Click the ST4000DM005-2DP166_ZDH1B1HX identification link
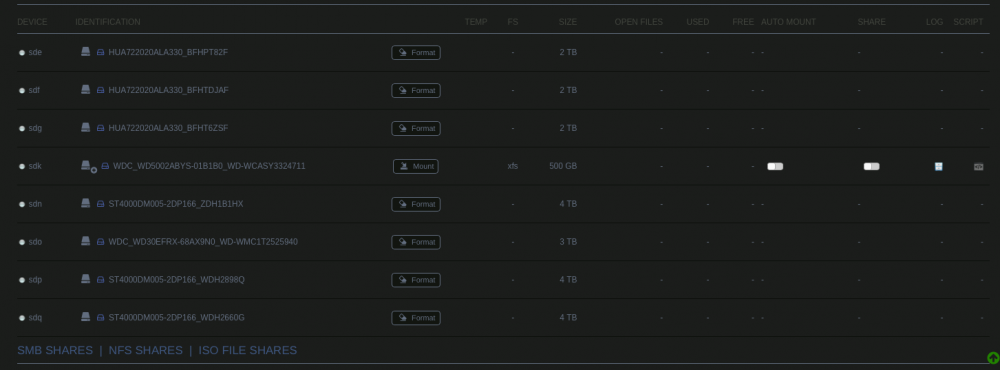 click(176, 204)
